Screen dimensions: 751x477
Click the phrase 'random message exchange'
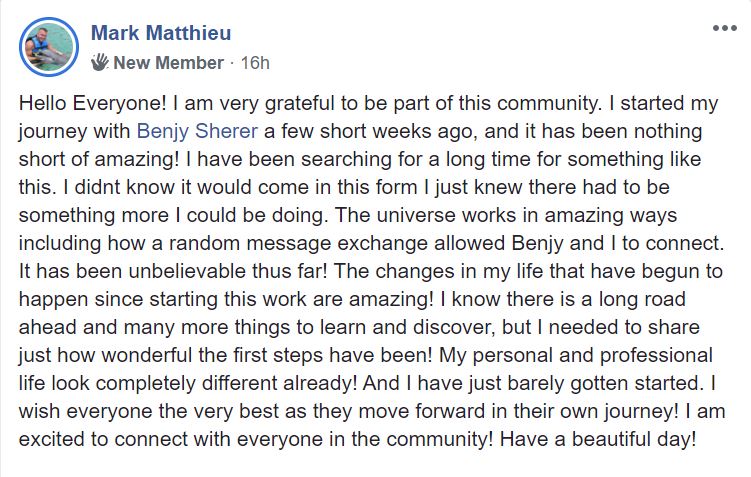click(x=298, y=243)
